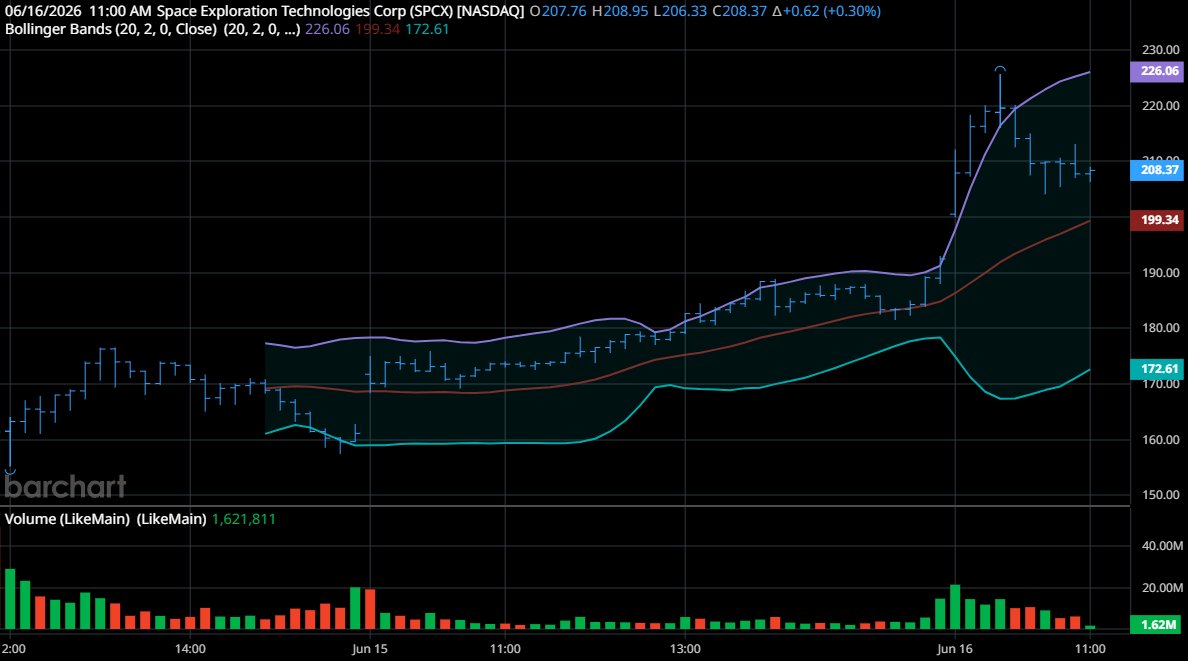Viewport: 1188px width, 661px height.
Task: Click the 180.00 price axis label
Action: (1161, 328)
